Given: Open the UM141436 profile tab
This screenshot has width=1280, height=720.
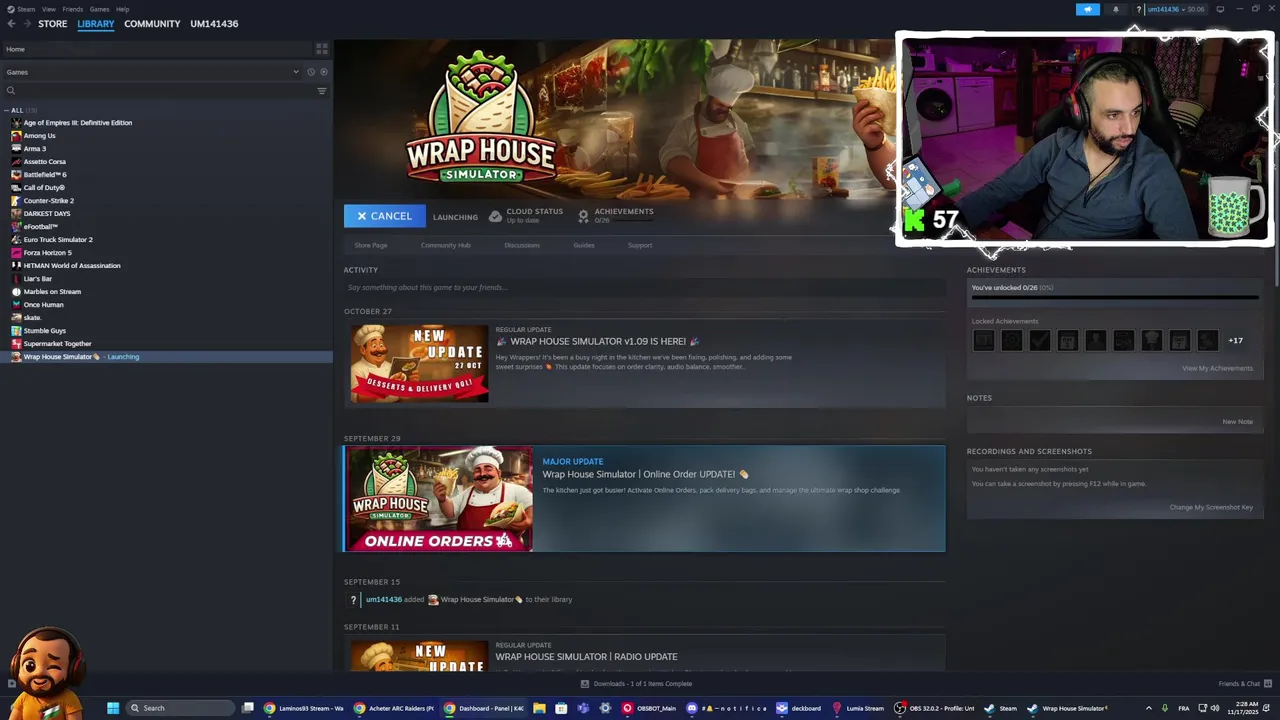Looking at the screenshot, I should click(x=214, y=24).
